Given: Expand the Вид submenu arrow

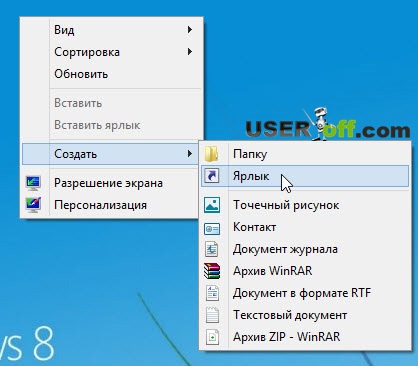Looking at the screenshot, I should (x=189, y=30).
